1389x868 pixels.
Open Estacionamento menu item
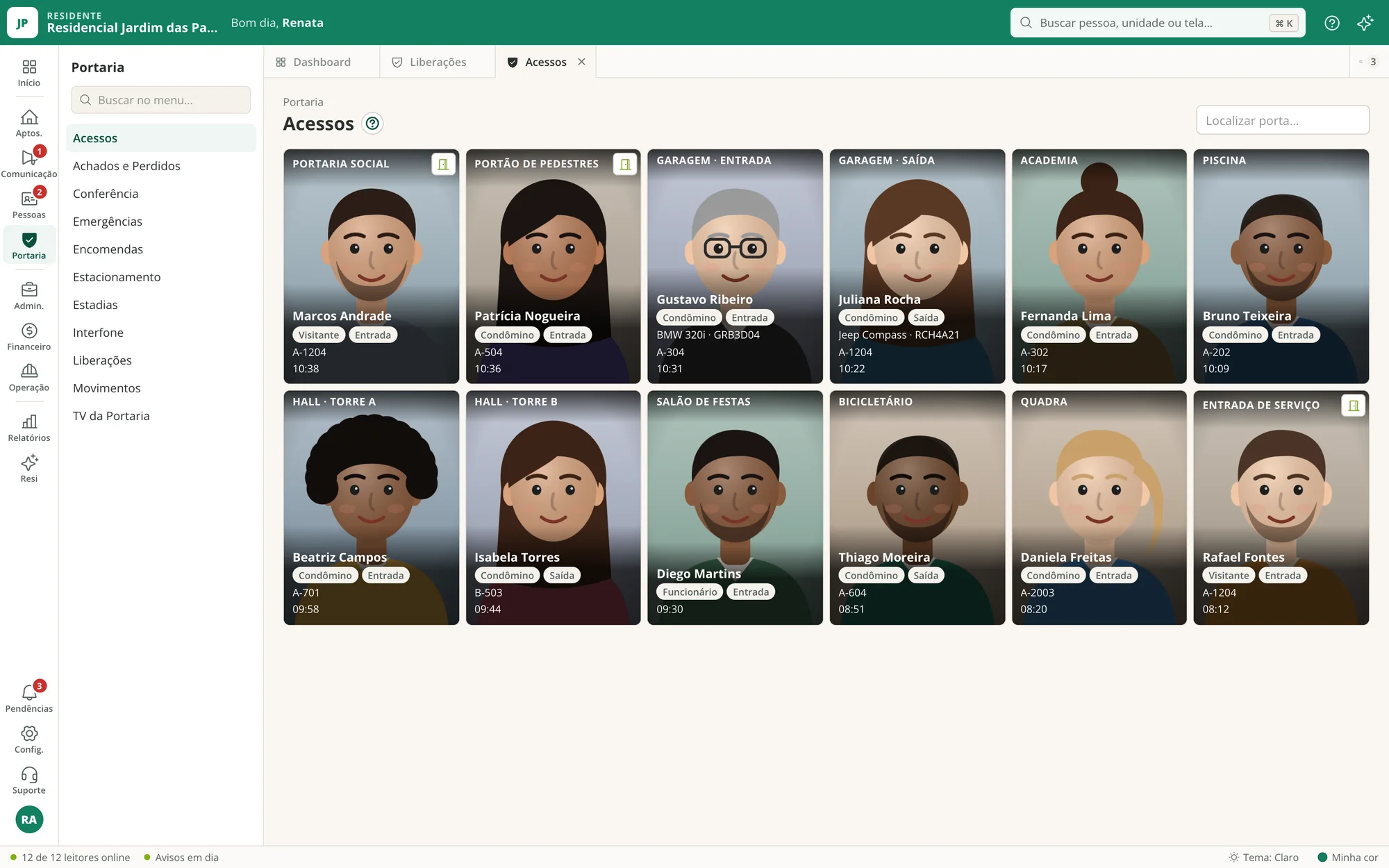click(x=161, y=277)
